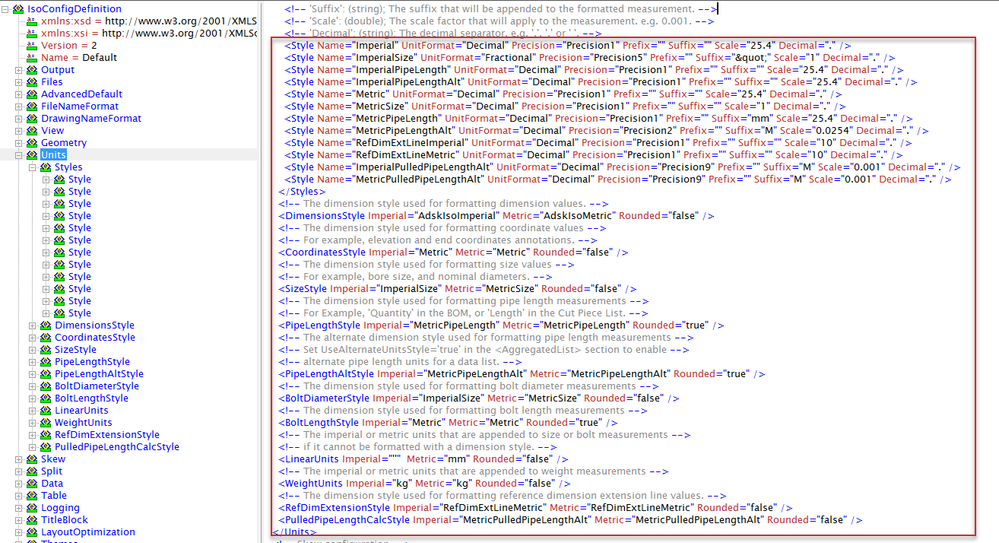Expand the RefDimExtensionStyle node
The width and height of the screenshot is (999, 543).
[x=32, y=435]
